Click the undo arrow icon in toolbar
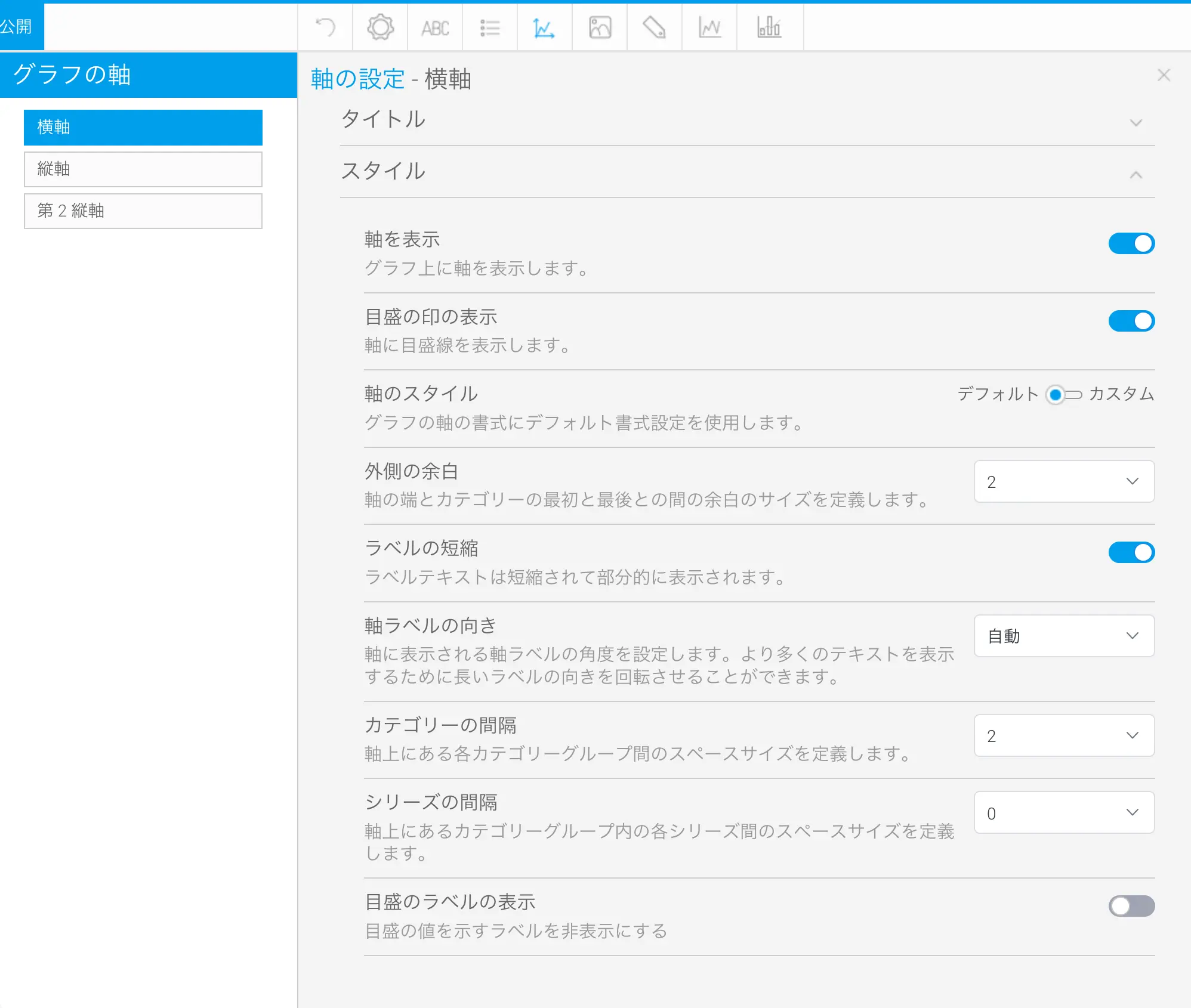The height and width of the screenshot is (1008, 1191). 325,27
